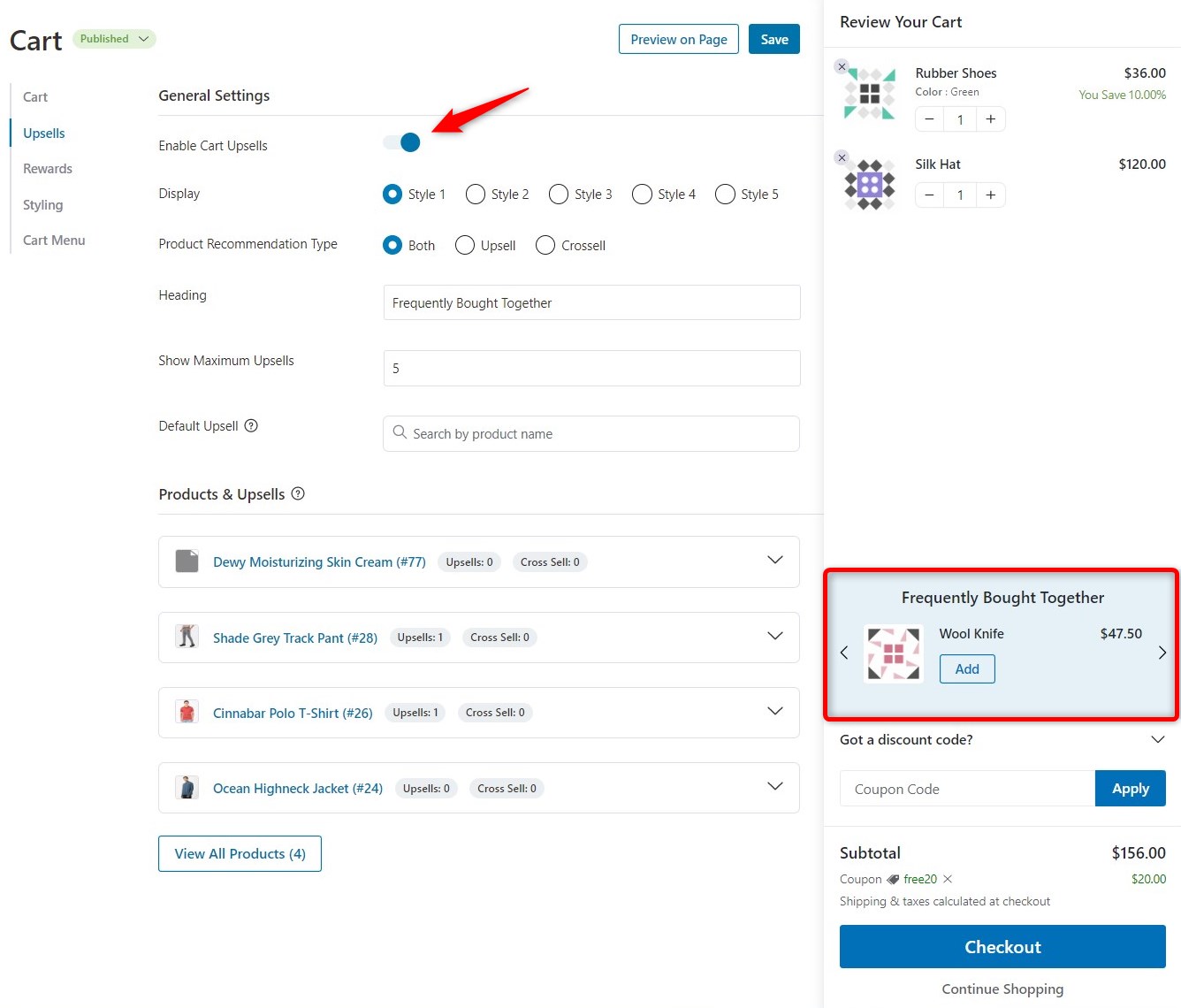This screenshot has height=1008, width=1181.
Task: Click Default Upsell help icon
Action: 251,425
